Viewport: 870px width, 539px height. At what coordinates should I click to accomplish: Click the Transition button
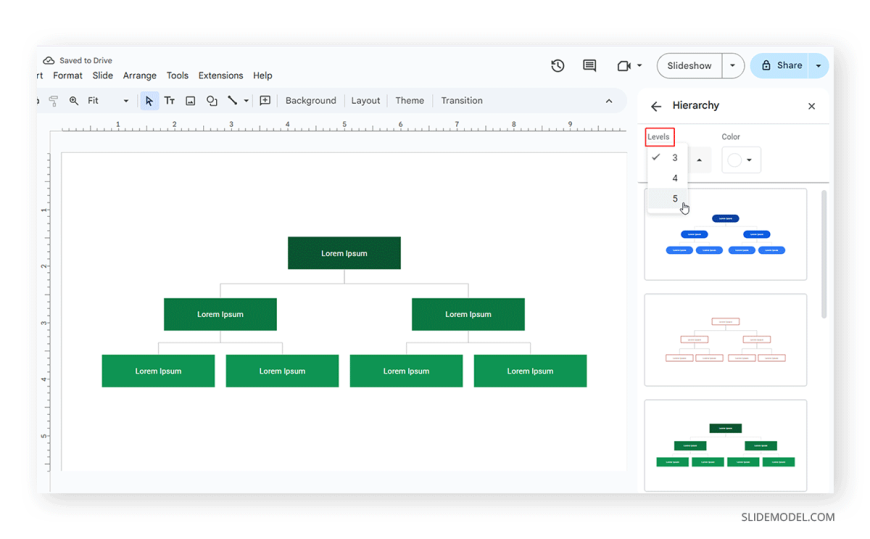pyautogui.click(x=462, y=100)
